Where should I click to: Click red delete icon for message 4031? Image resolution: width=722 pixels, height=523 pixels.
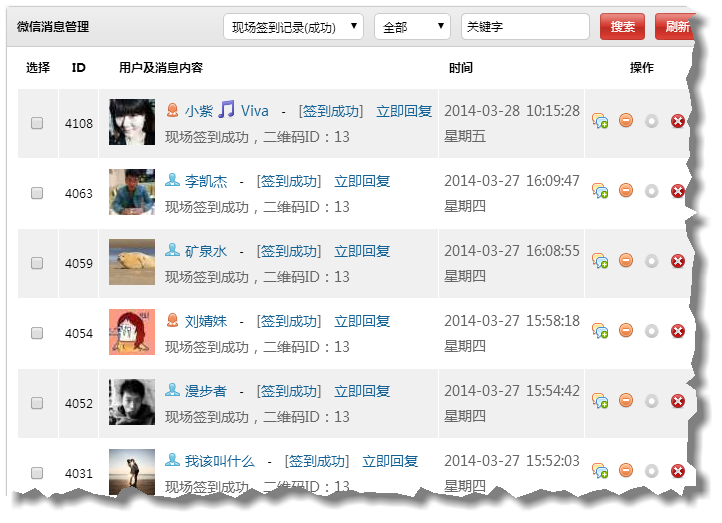pos(677,471)
